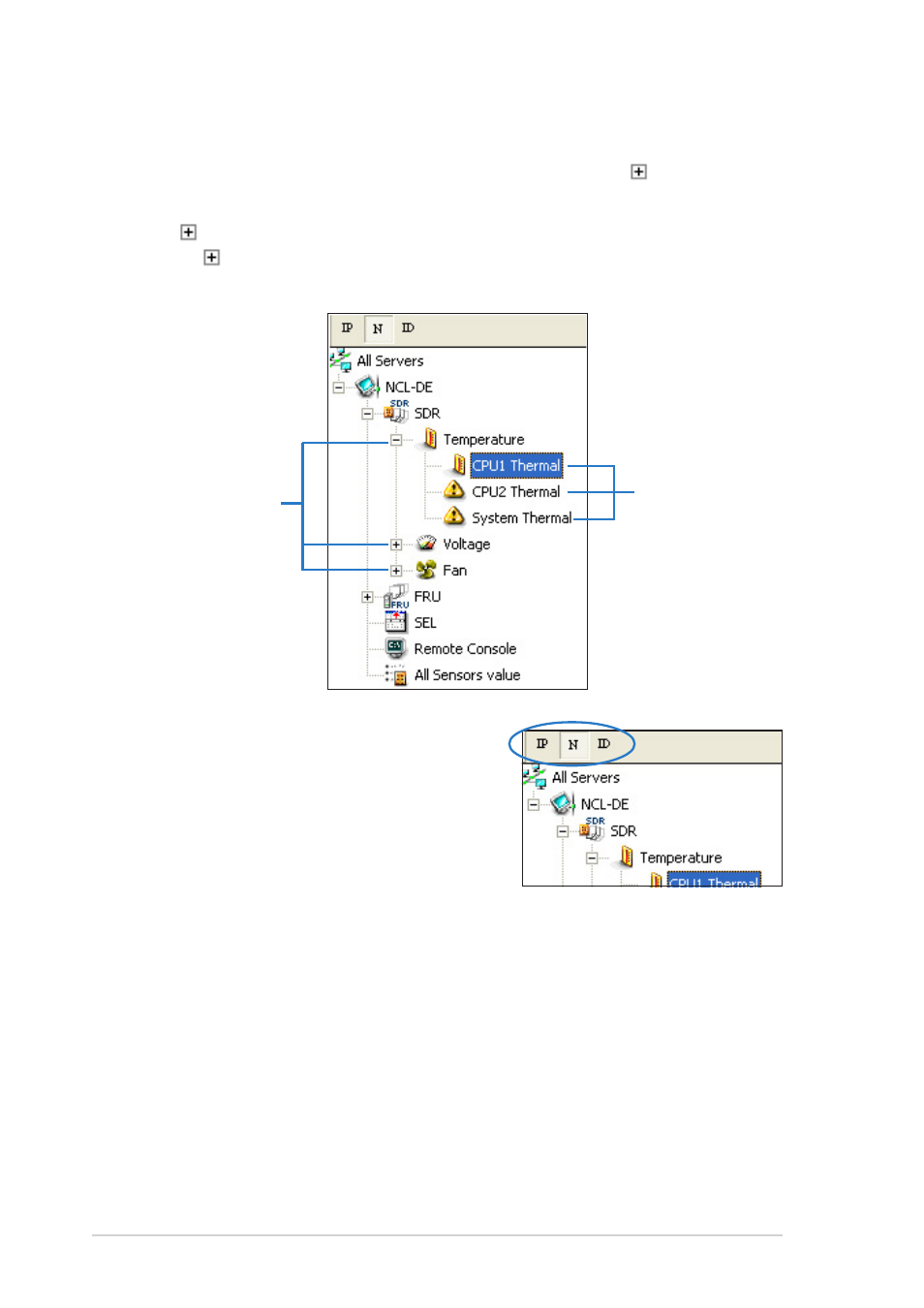
Task: Select Temperature label in the cropped tree
Action: [x=681, y=857]
